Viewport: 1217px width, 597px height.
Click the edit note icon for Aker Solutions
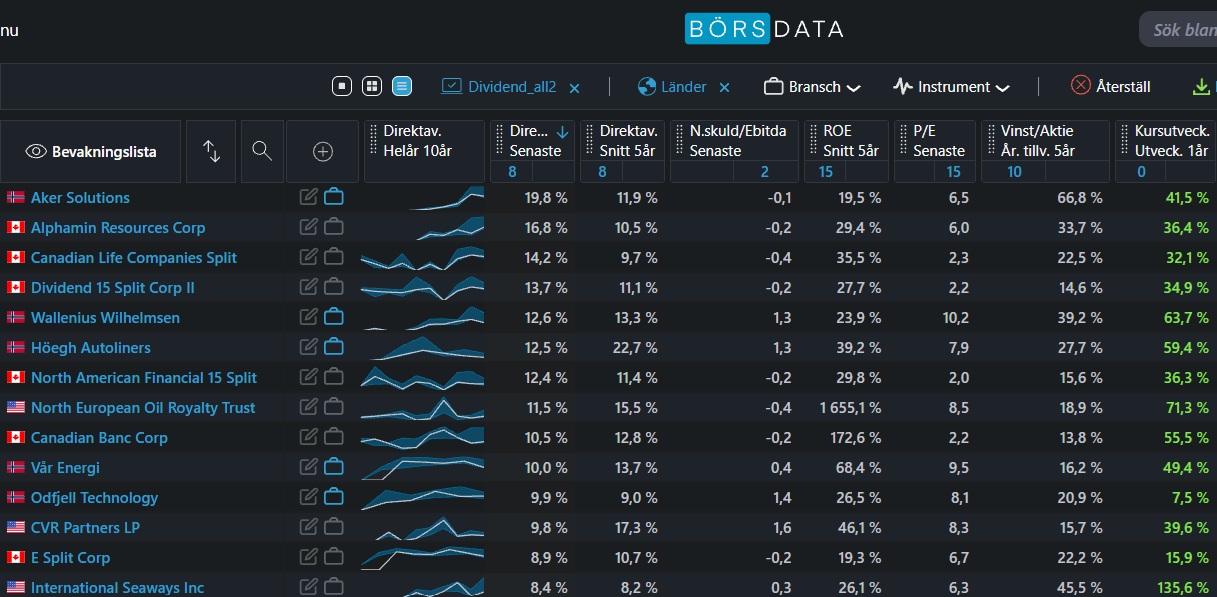[309, 197]
